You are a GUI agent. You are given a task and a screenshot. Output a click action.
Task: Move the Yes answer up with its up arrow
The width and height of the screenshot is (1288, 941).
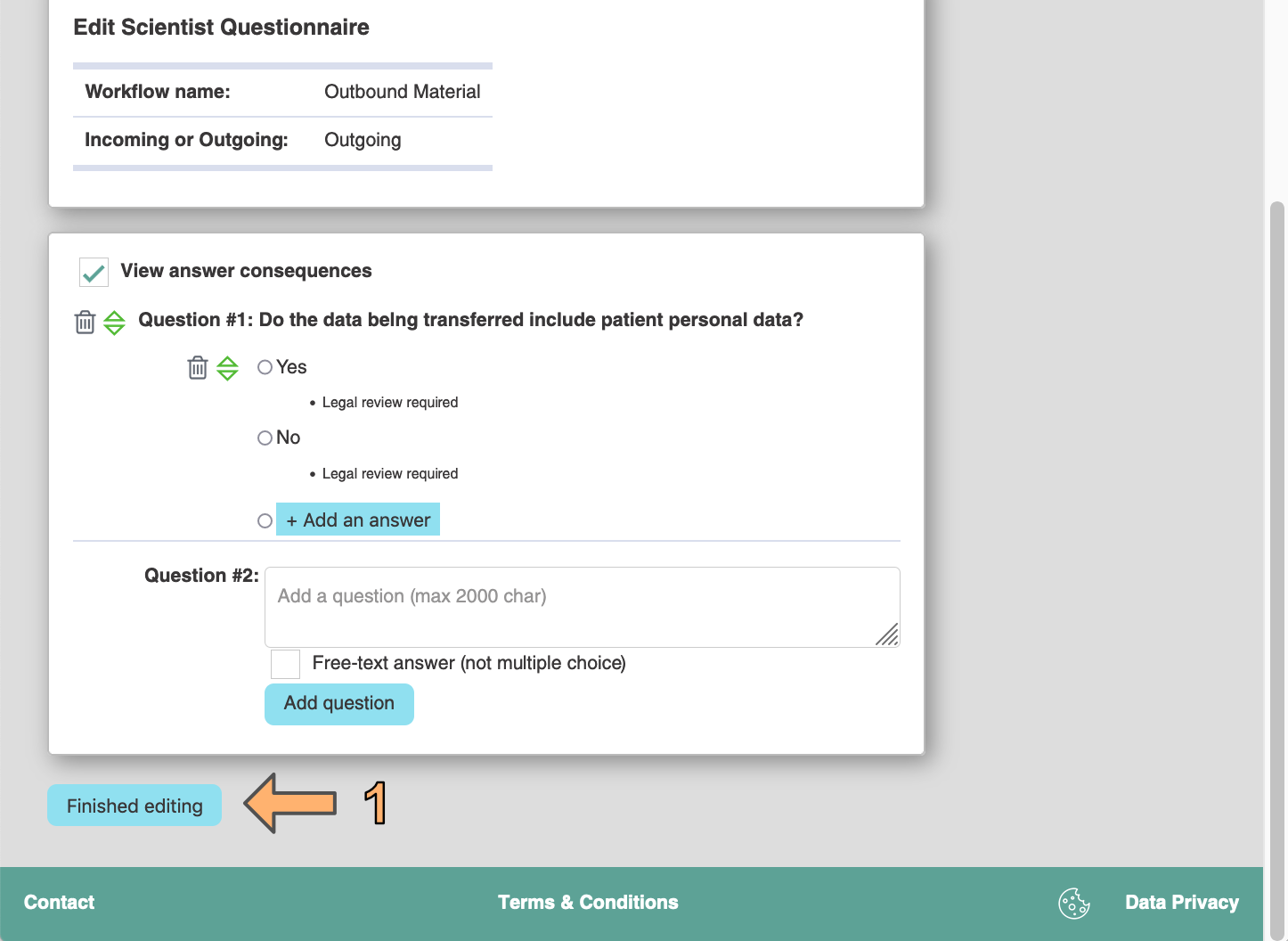pyautogui.click(x=227, y=361)
